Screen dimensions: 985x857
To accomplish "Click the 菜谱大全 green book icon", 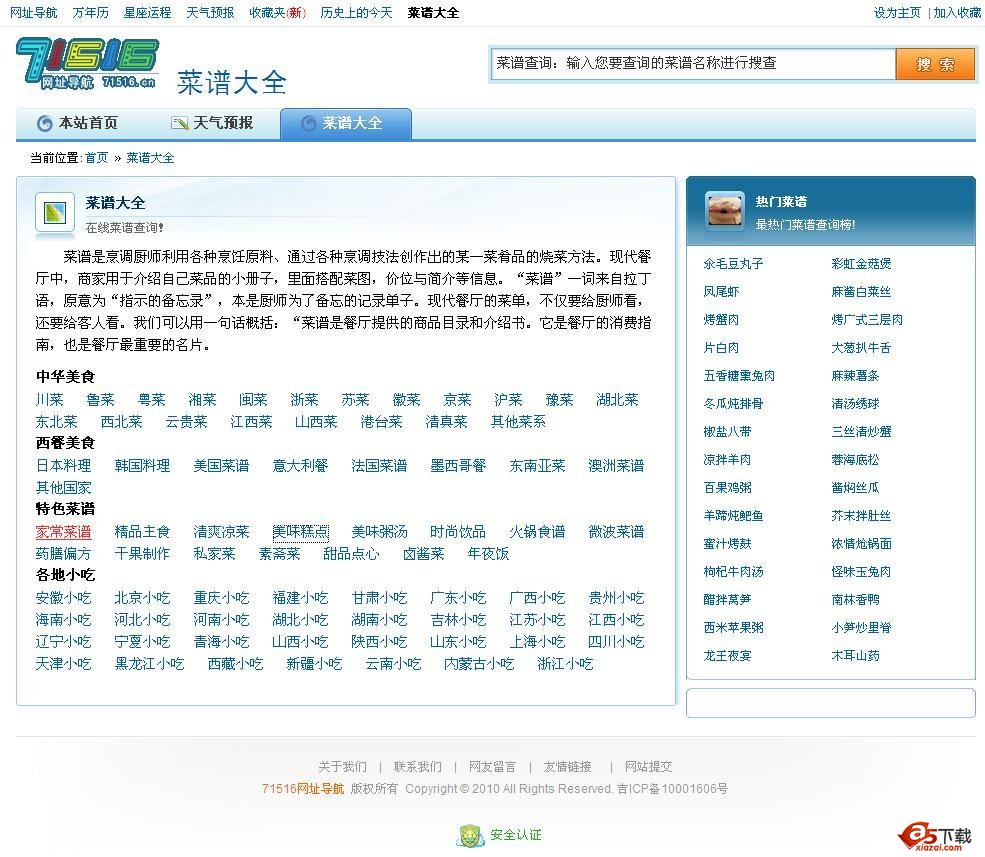I will [x=55, y=212].
